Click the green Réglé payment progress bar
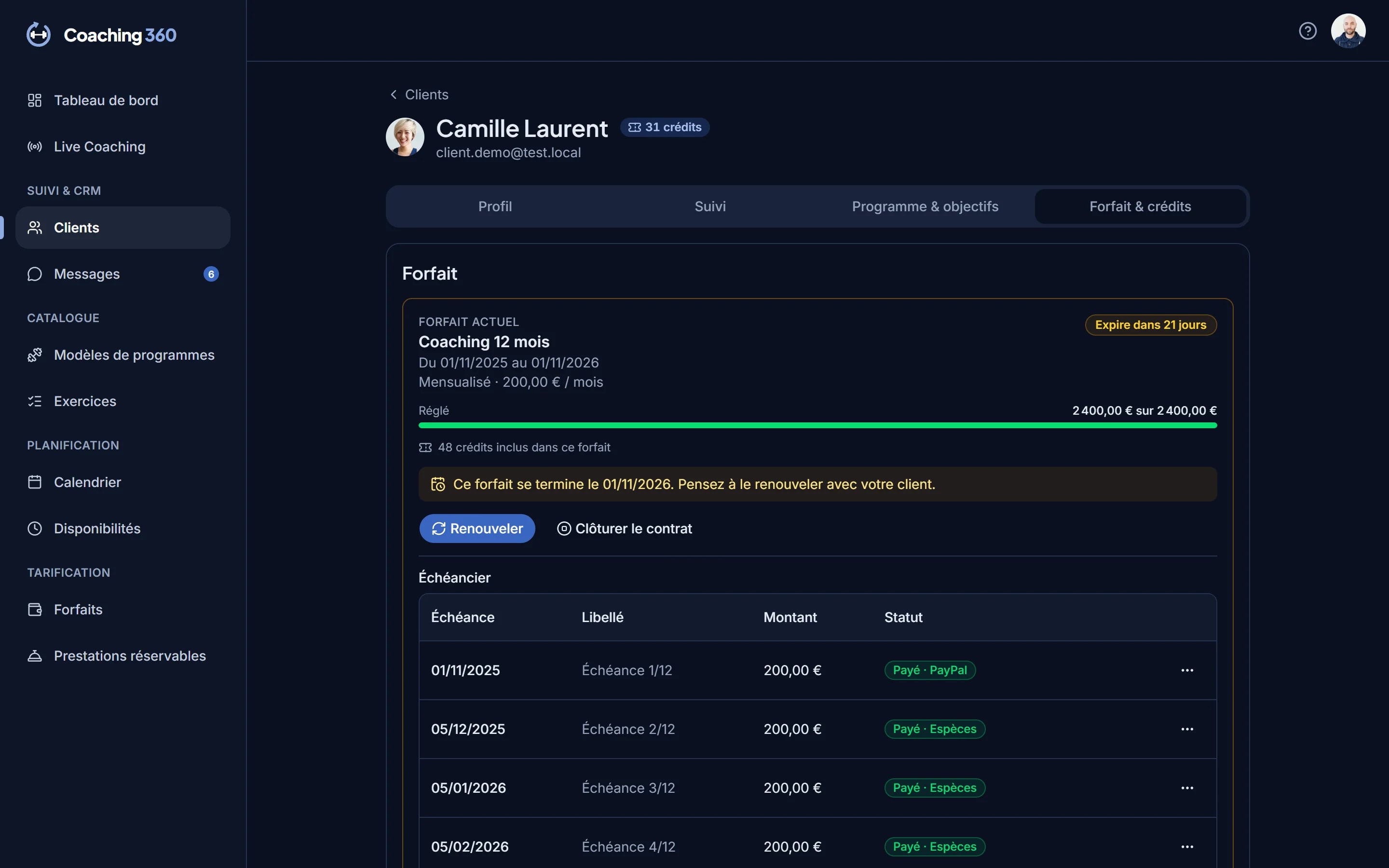1389x868 pixels. coord(817,425)
